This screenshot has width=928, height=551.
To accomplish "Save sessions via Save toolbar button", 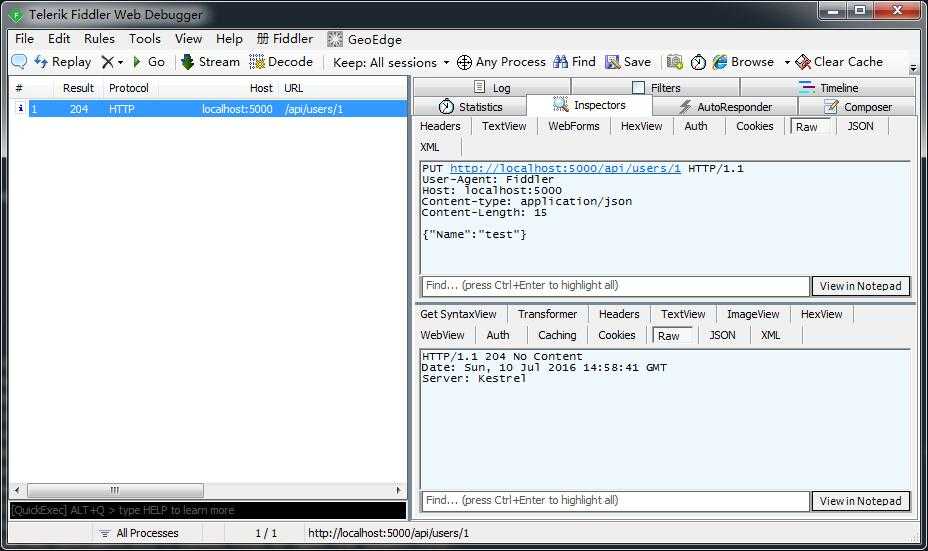I will (x=628, y=62).
